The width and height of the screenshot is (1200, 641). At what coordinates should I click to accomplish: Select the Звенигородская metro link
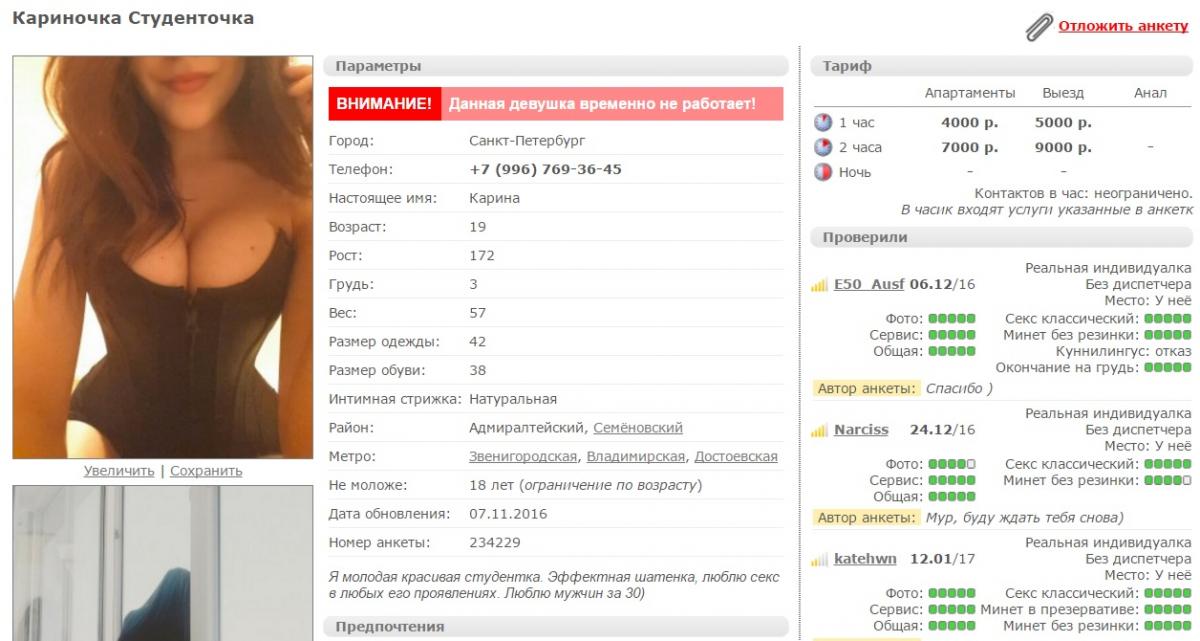[523, 457]
